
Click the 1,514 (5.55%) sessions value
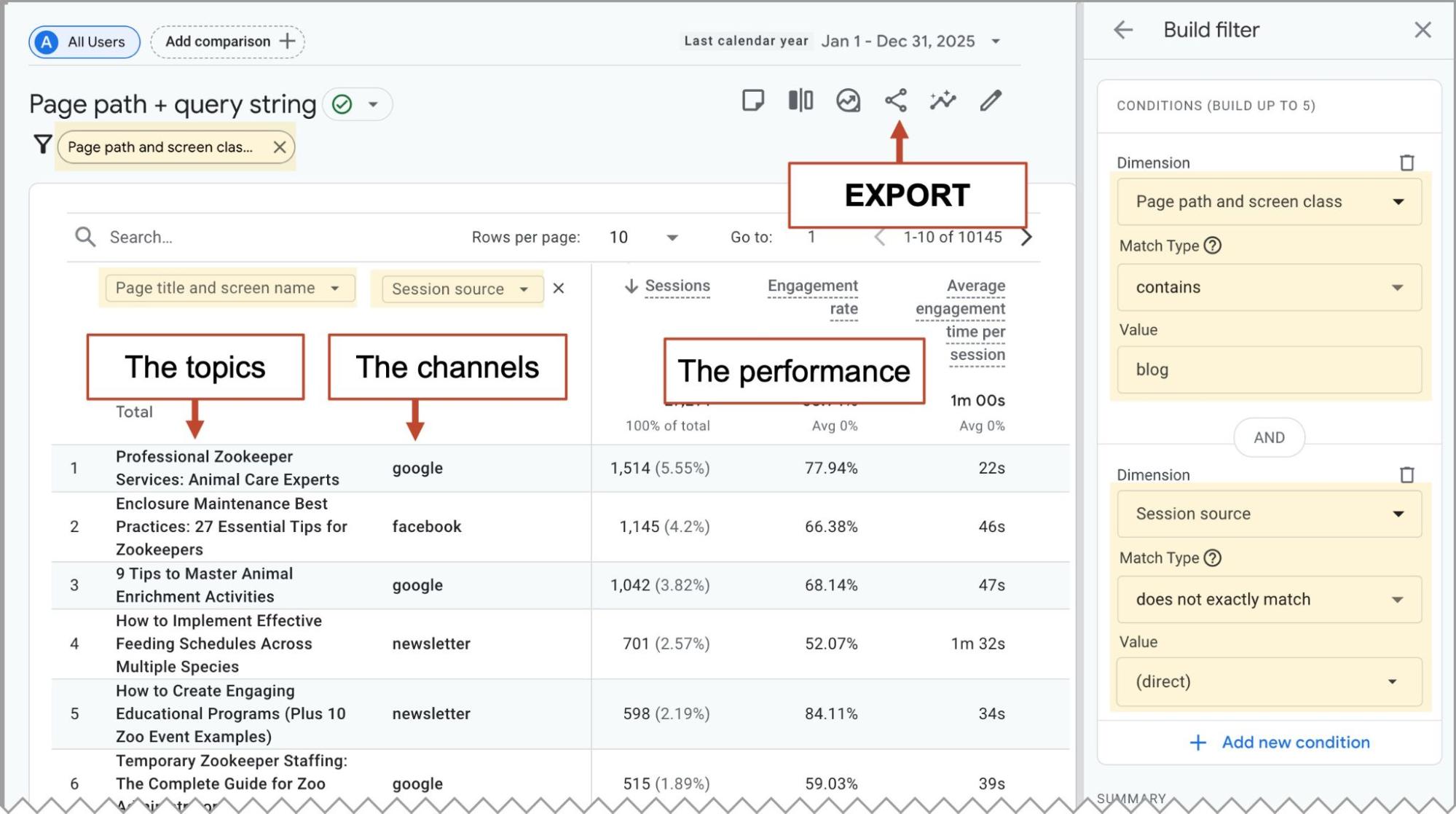(x=660, y=469)
